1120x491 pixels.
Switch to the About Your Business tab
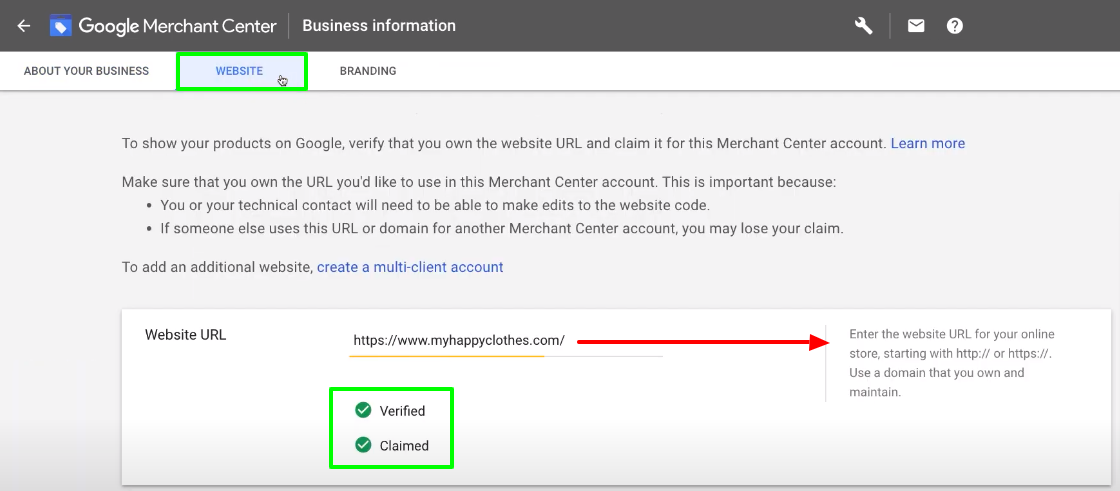tap(86, 71)
